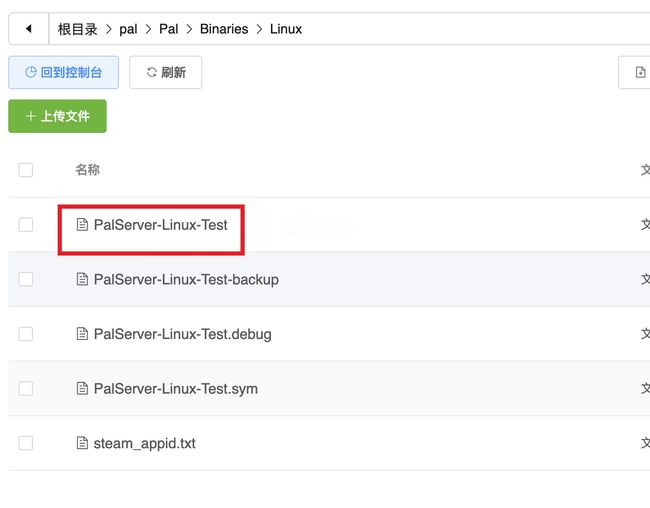
Task: Select Linux in the breadcrumb path
Action: pos(286,29)
